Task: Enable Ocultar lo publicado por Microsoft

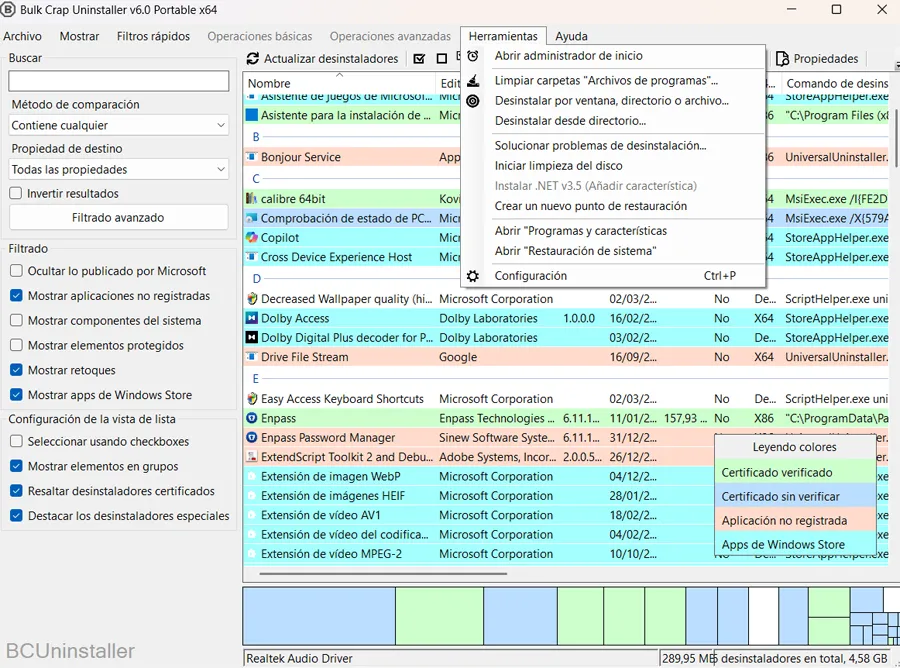Action: coord(16,270)
